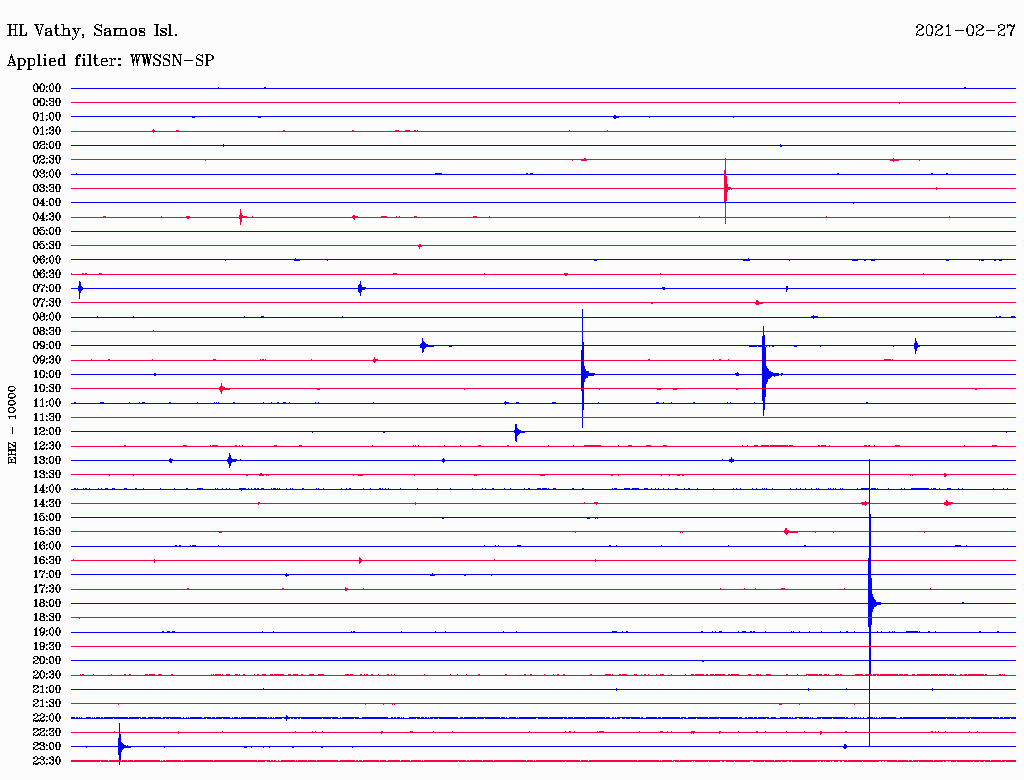Select the 13:30 time label

(46, 474)
